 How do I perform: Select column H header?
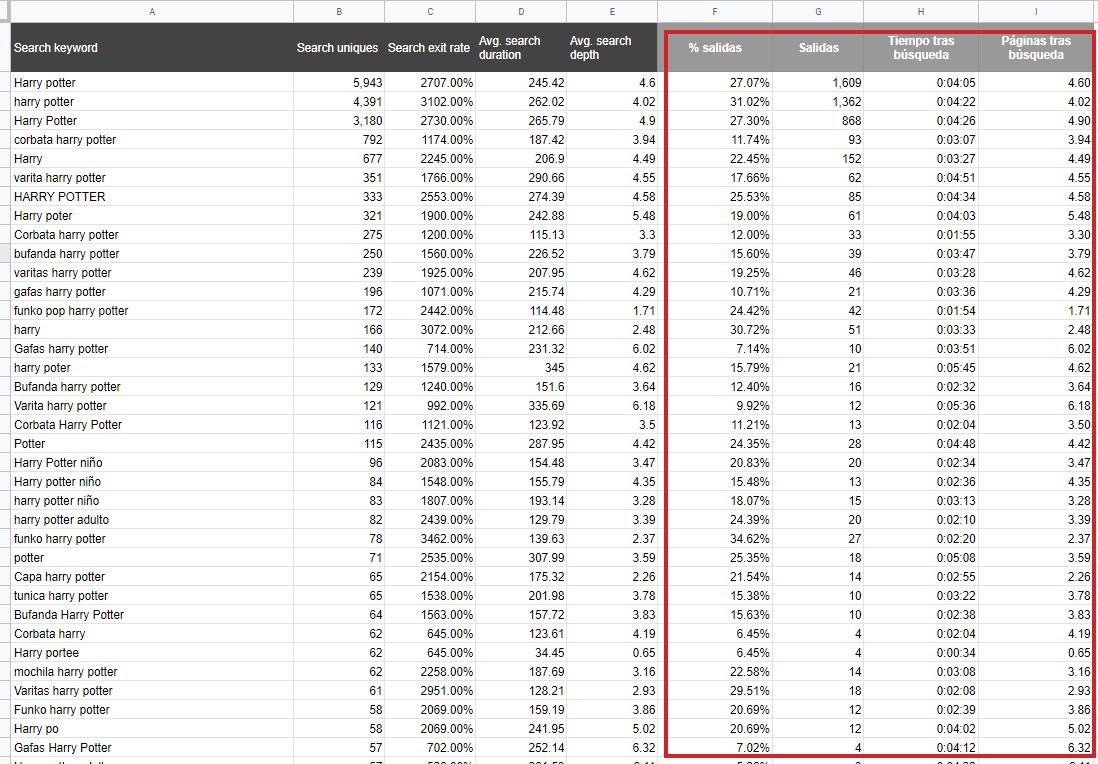pos(921,11)
